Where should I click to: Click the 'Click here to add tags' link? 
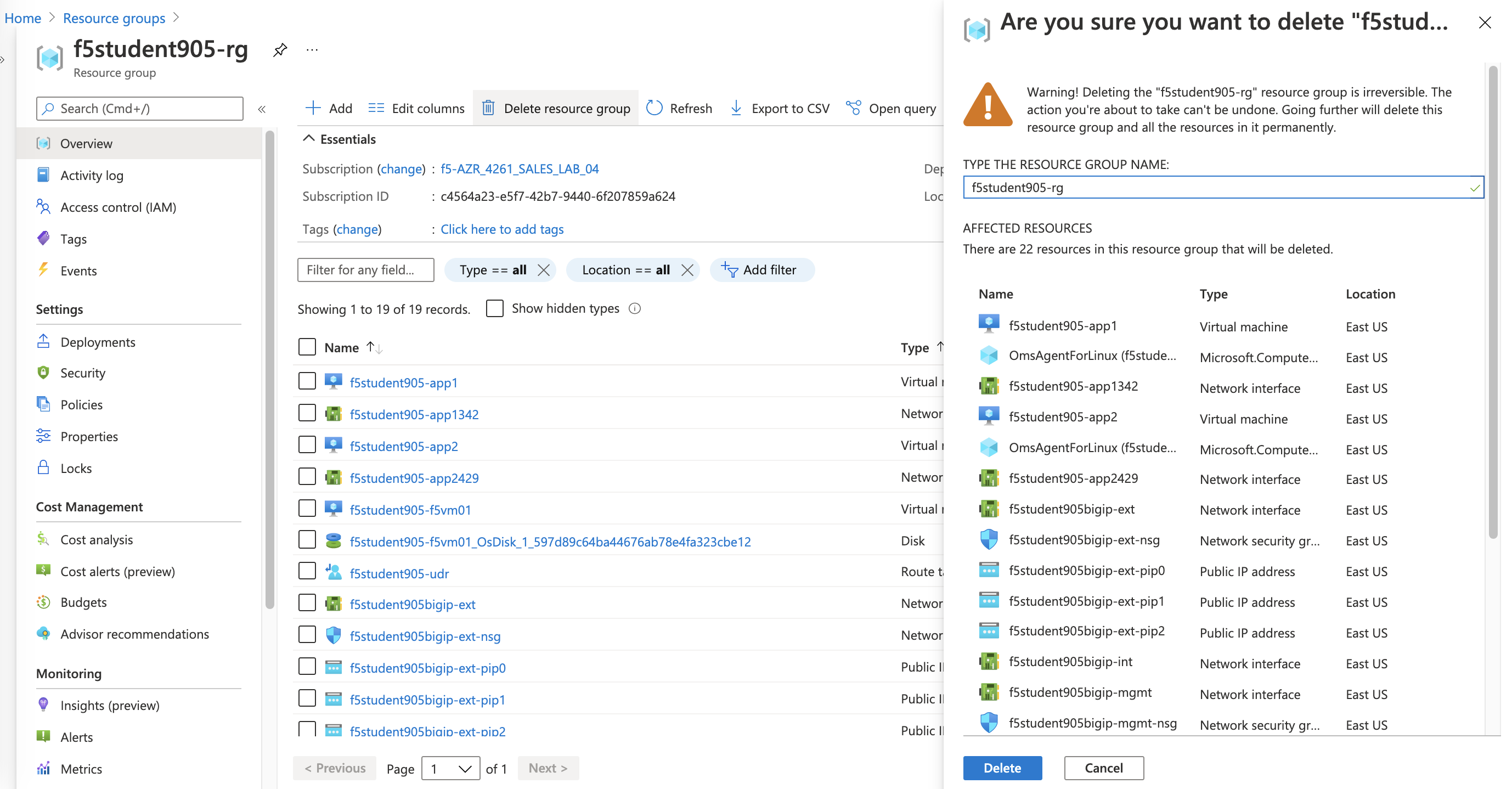pyautogui.click(x=502, y=229)
